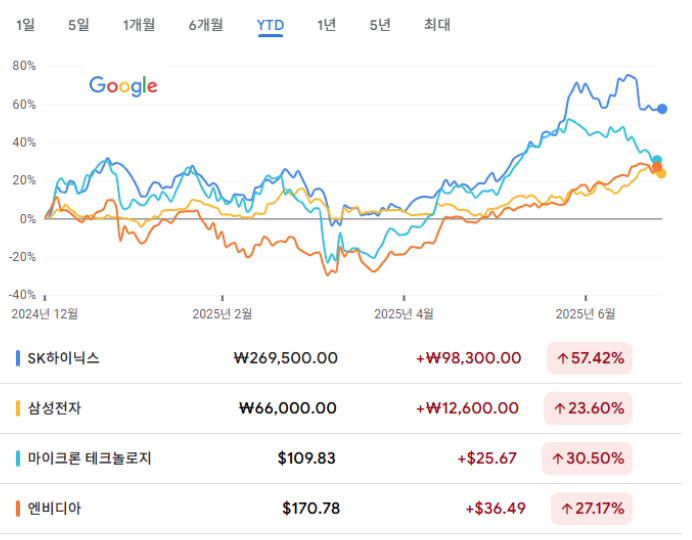Click the teal Micron endpoint dot

pyautogui.click(x=657, y=160)
